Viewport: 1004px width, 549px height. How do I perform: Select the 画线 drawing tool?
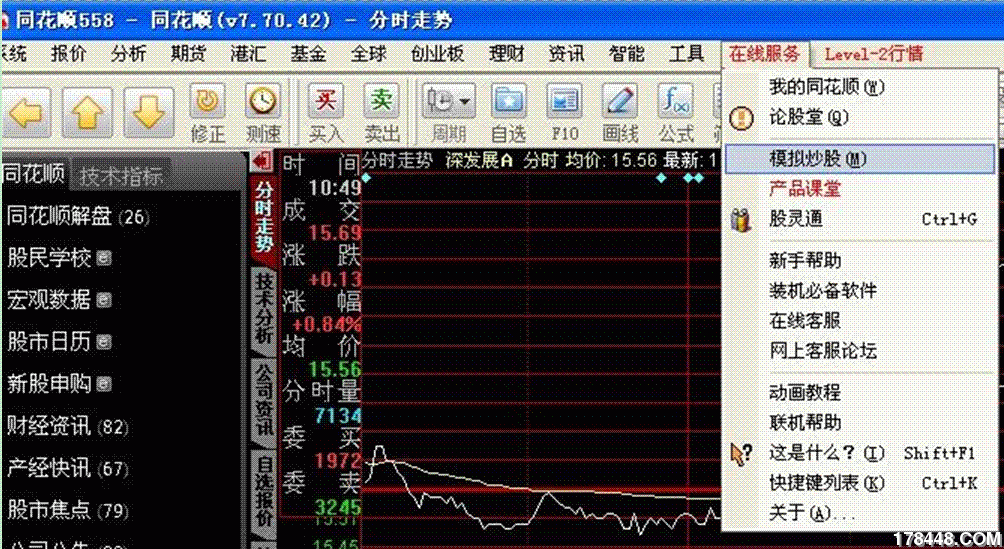(x=620, y=101)
